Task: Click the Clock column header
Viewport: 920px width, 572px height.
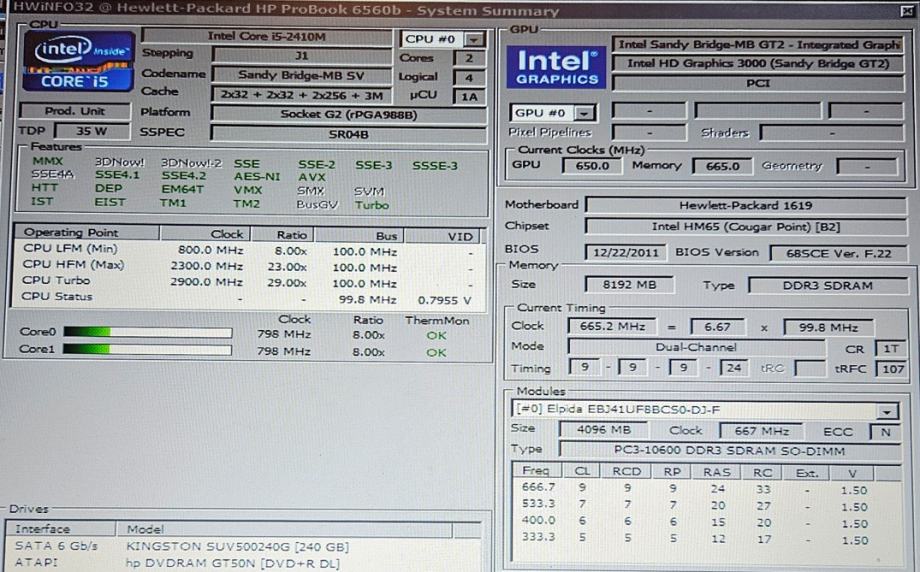Action: tap(205, 234)
